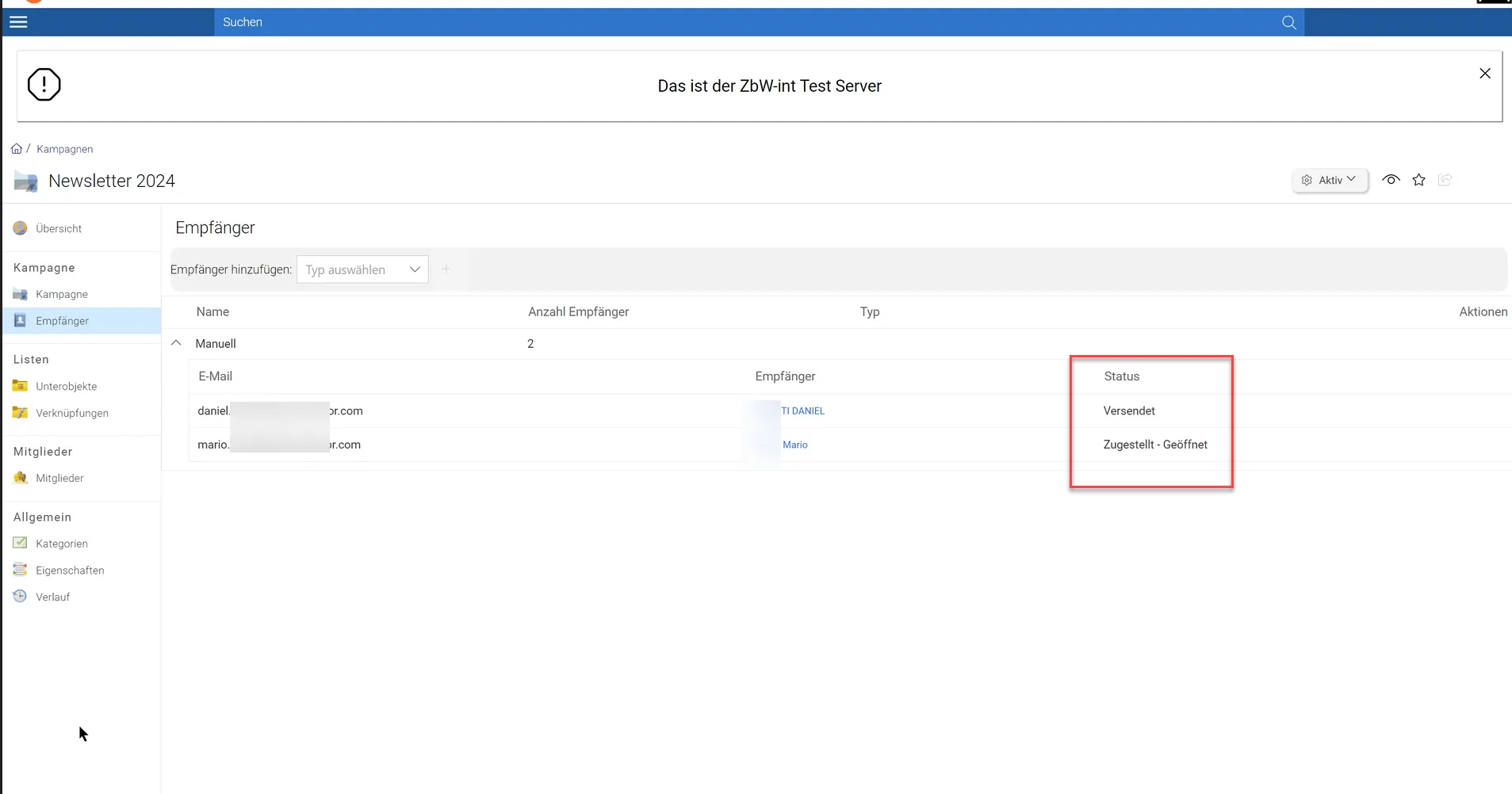
Task: Open Unterobjekte list
Action: (x=67, y=387)
